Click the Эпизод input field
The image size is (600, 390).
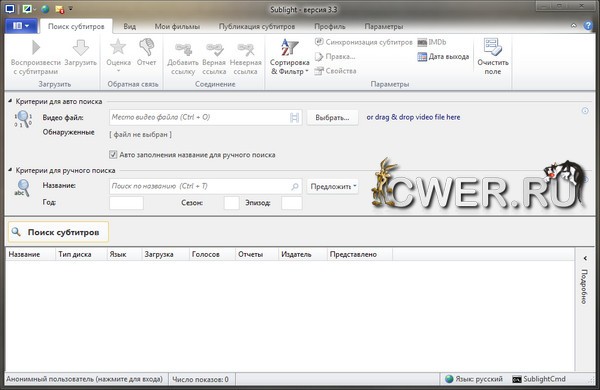coord(292,203)
